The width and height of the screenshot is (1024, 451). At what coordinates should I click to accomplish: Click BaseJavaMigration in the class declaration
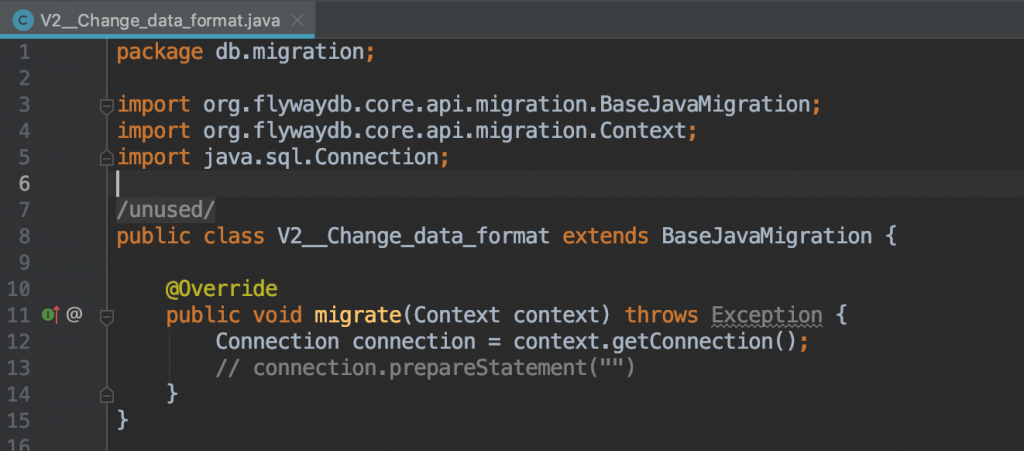tap(767, 236)
